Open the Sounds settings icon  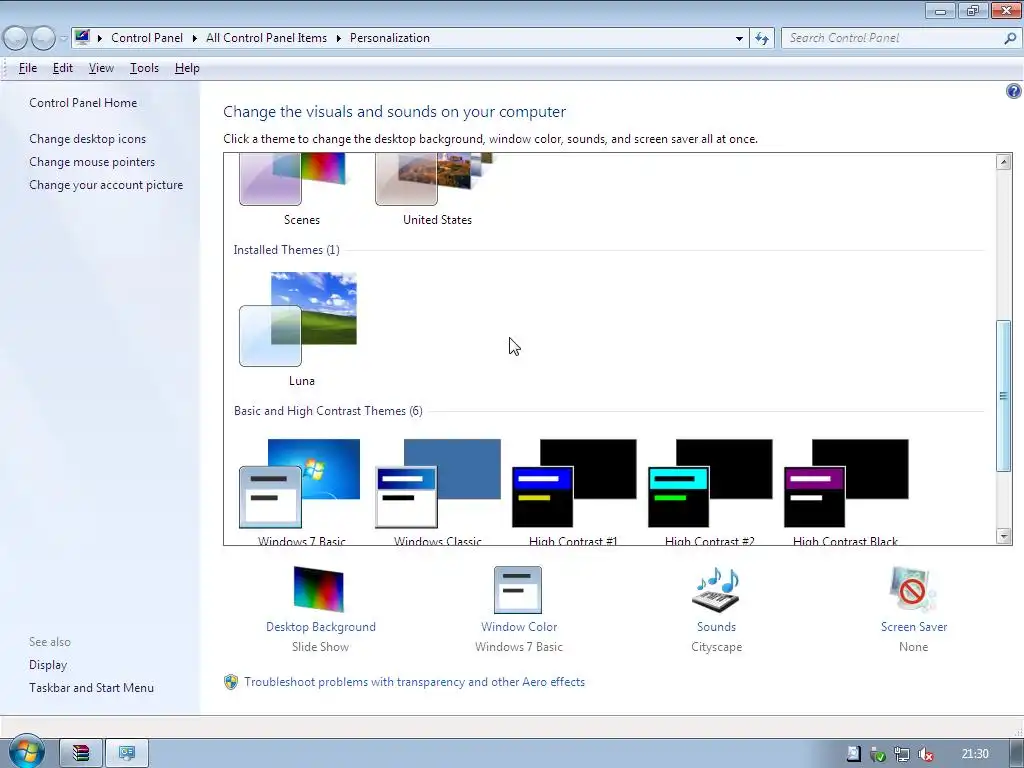[x=716, y=589]
